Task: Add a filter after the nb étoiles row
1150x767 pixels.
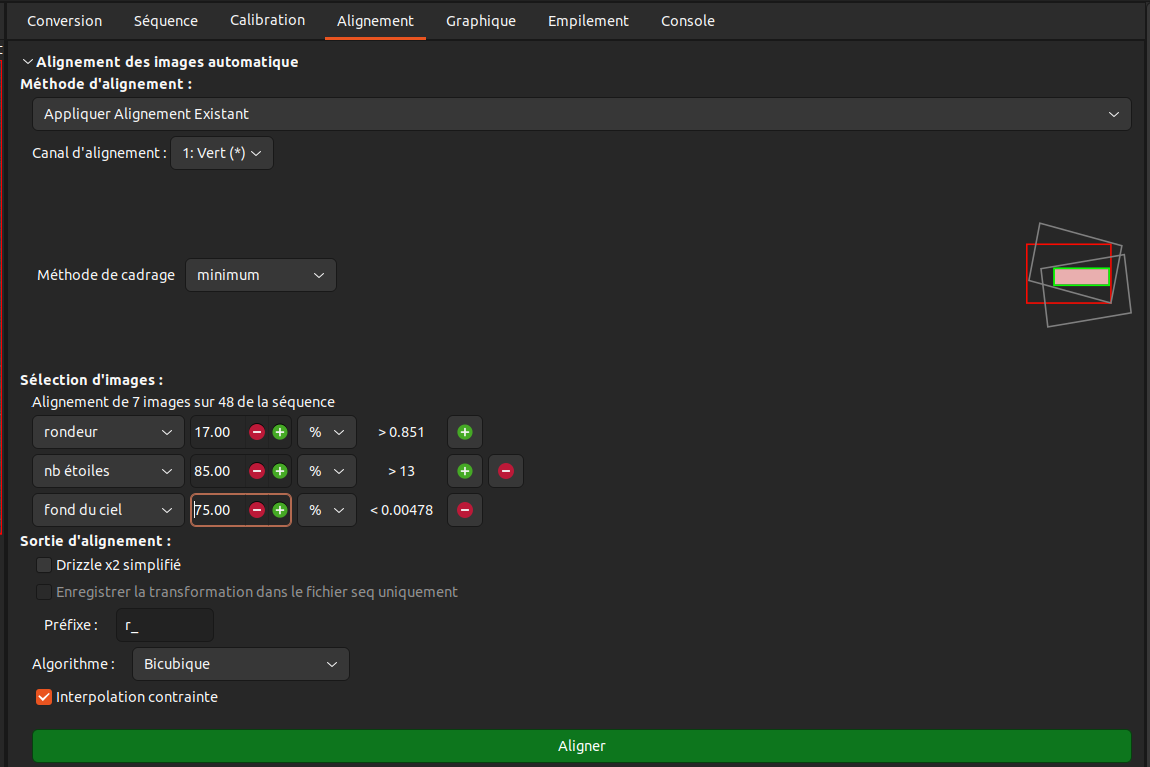Action: pos(465,471)
